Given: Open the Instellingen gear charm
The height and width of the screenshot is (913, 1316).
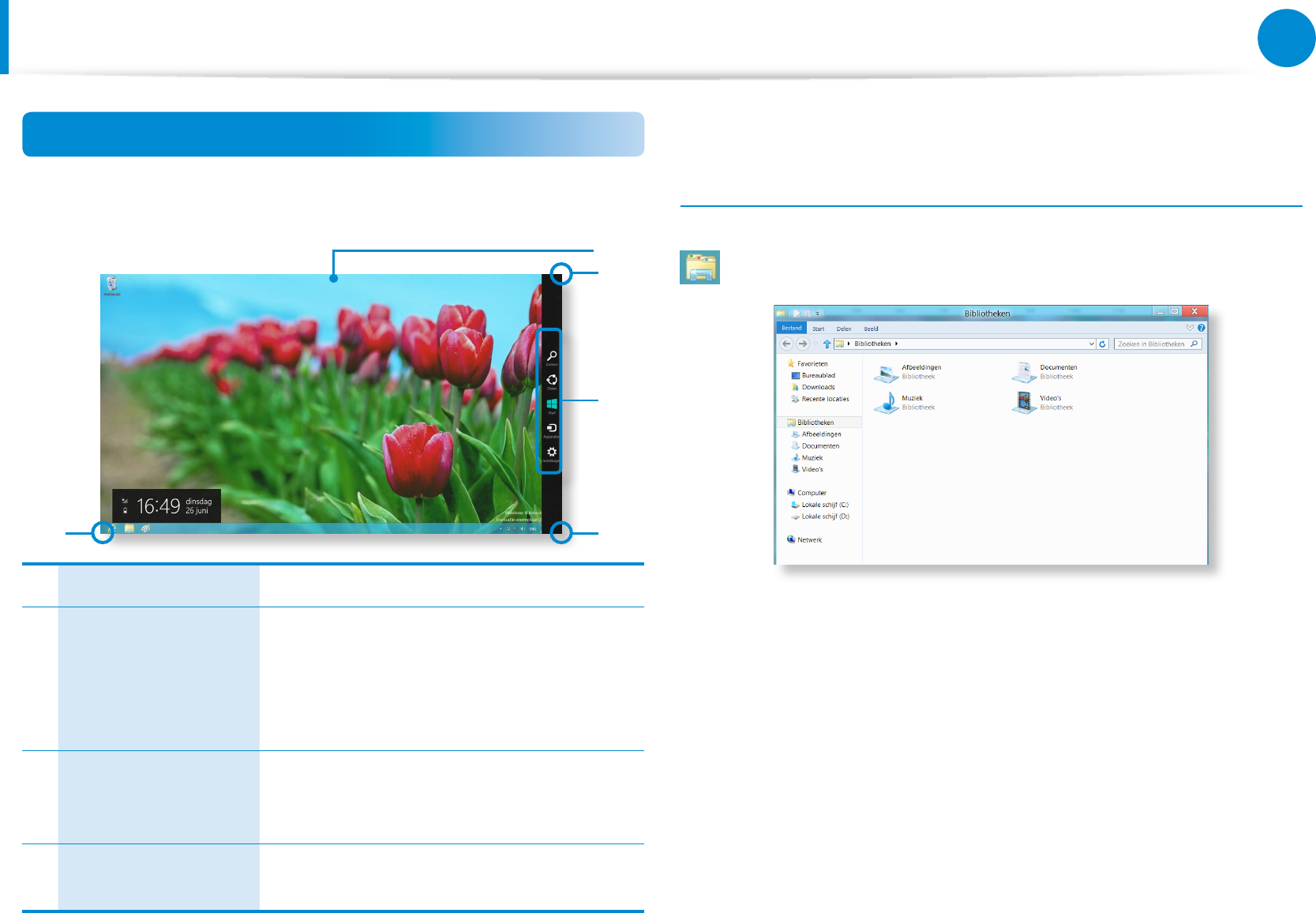Looking at the screenshot, I should click(x=552, y=453).
